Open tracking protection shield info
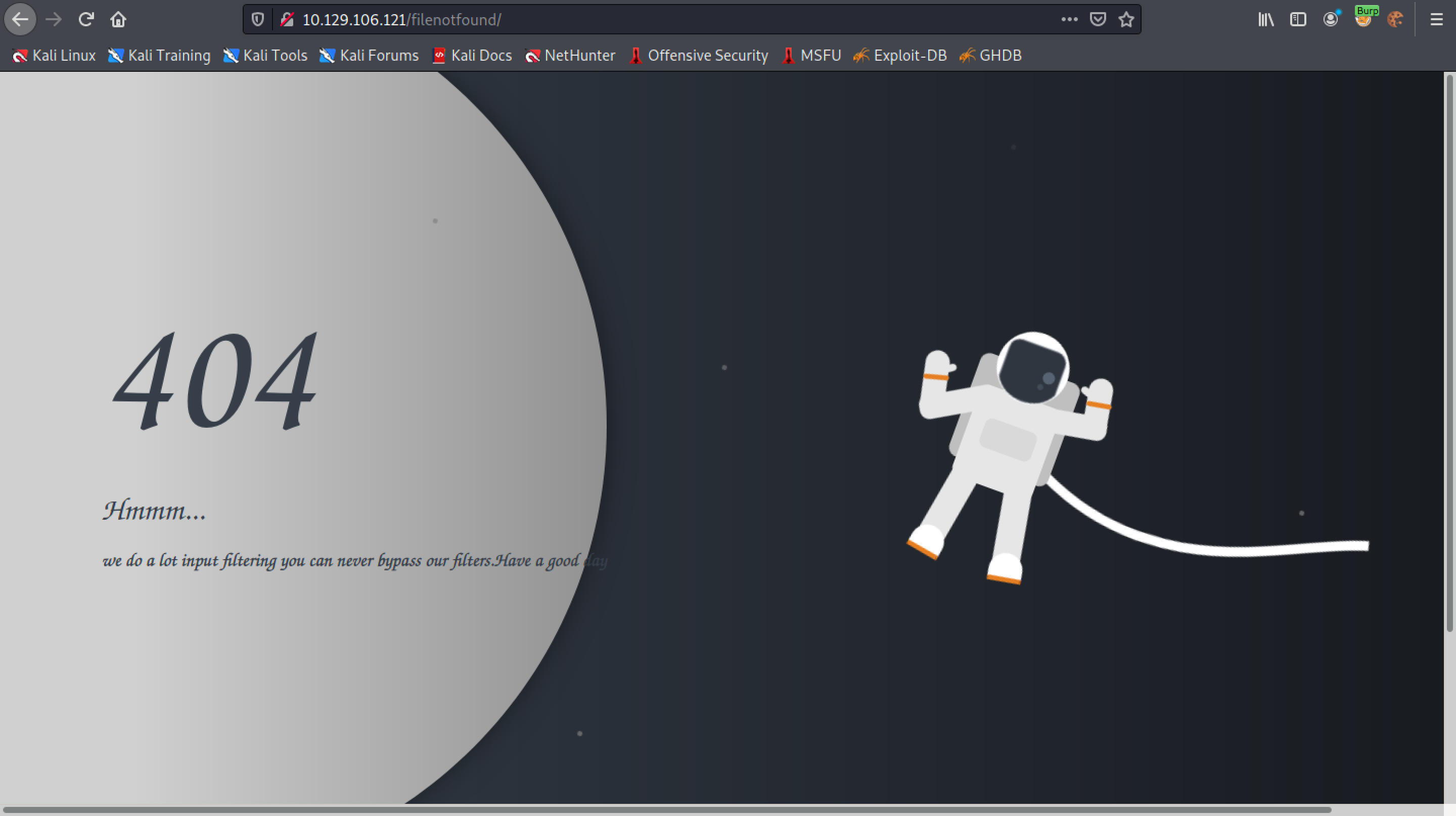Viewport: 1456px width, 816px height. coord(258,20)
